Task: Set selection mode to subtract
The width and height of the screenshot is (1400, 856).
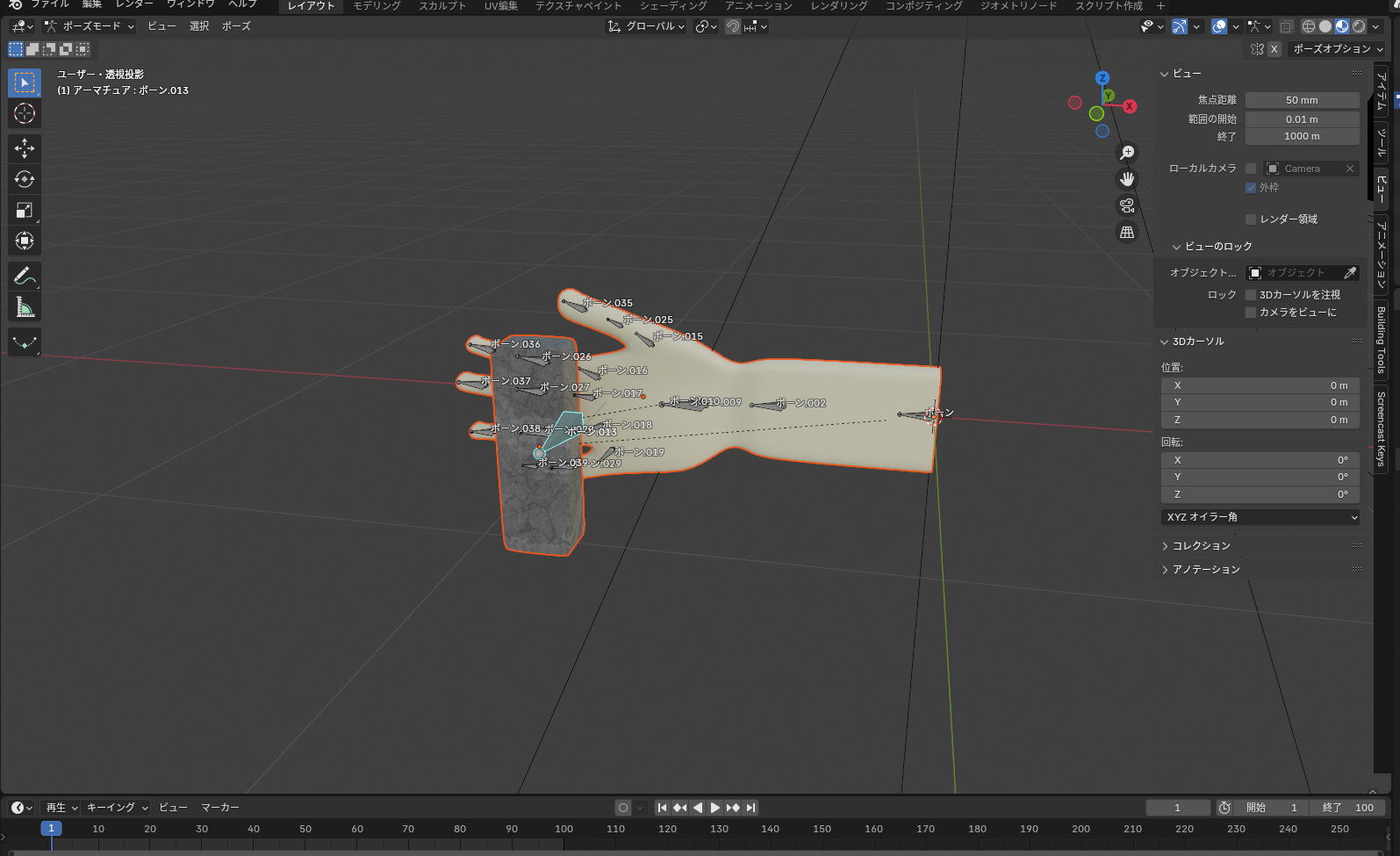Action: (x=49, y=49)
